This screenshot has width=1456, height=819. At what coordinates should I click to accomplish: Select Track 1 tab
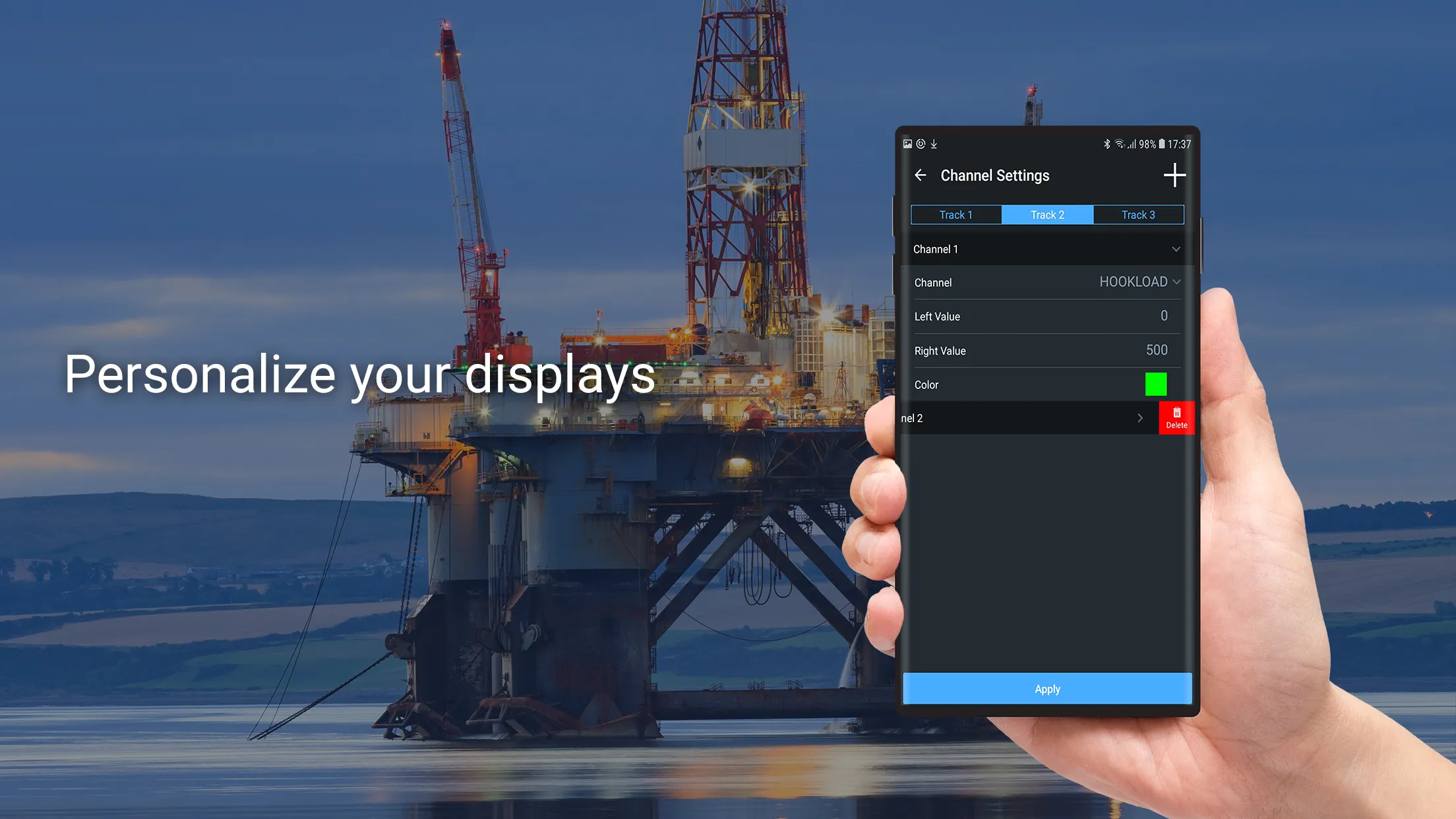coord(955,214)
